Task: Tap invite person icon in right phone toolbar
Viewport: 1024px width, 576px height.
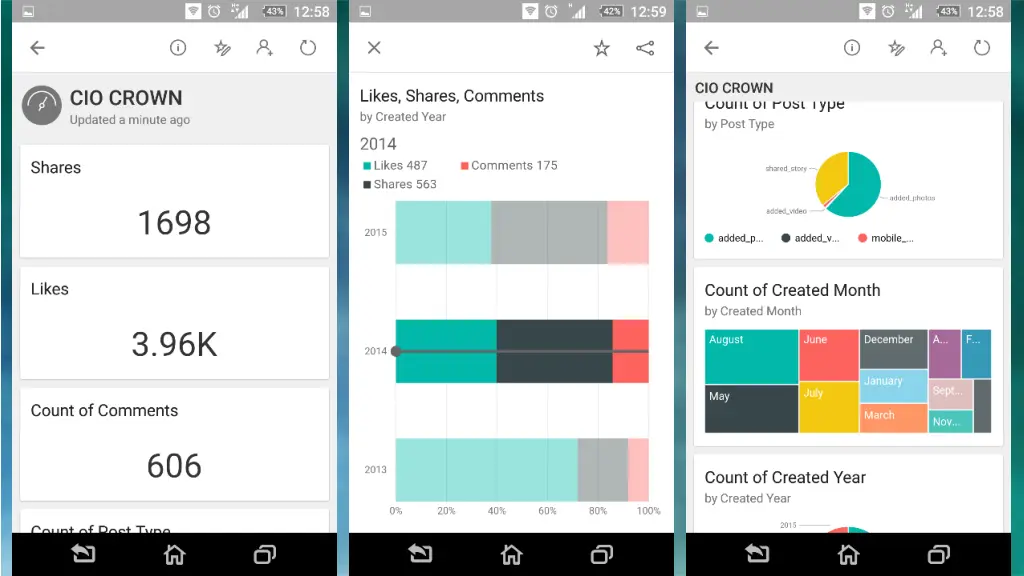Action: tap(938, 48)
